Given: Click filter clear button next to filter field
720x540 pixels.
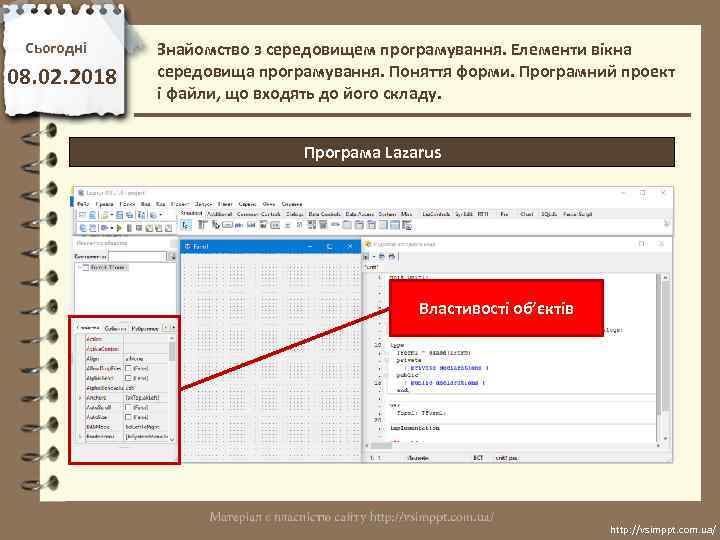Looking at the screenshot, I should (172, 257).
